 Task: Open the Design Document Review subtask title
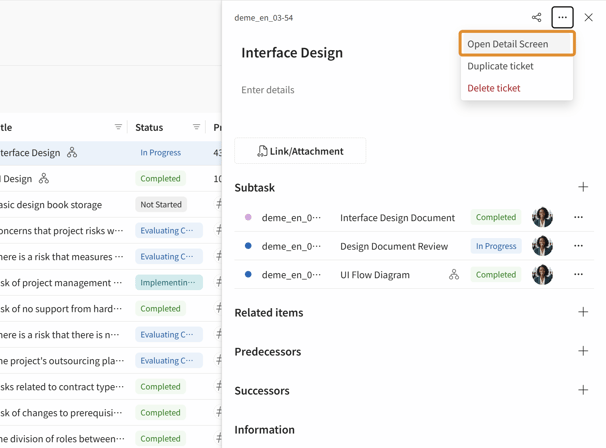[394, 246]
